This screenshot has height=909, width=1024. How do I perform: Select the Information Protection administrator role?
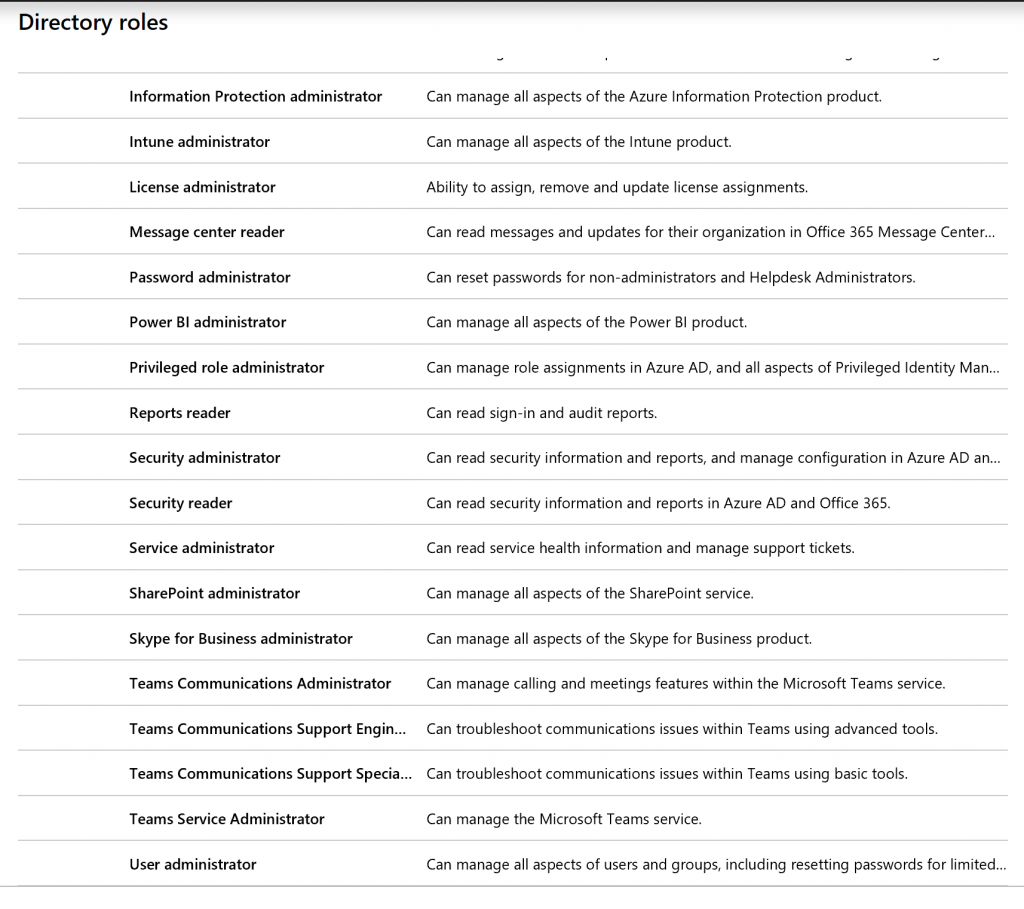tap(255, 96)
